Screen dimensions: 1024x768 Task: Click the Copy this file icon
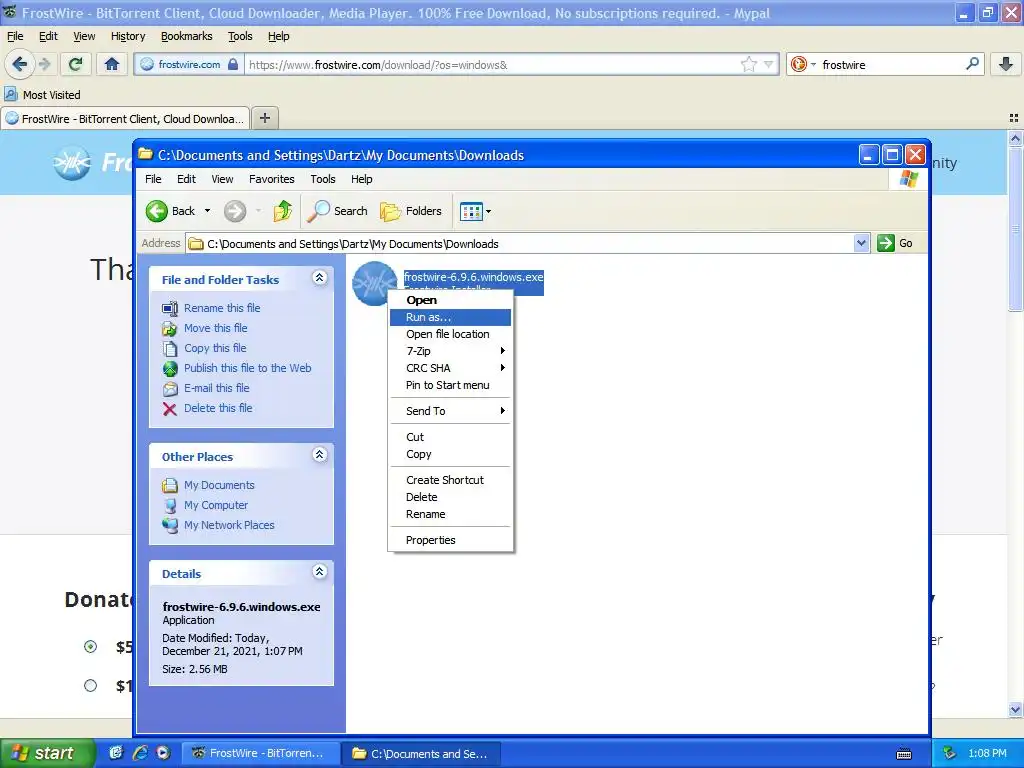[170, 349]
